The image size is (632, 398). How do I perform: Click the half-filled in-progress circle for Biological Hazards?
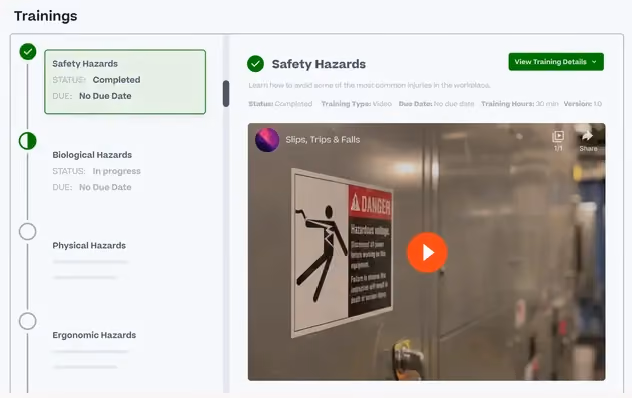pyautogui.click(x=28, y=141)
